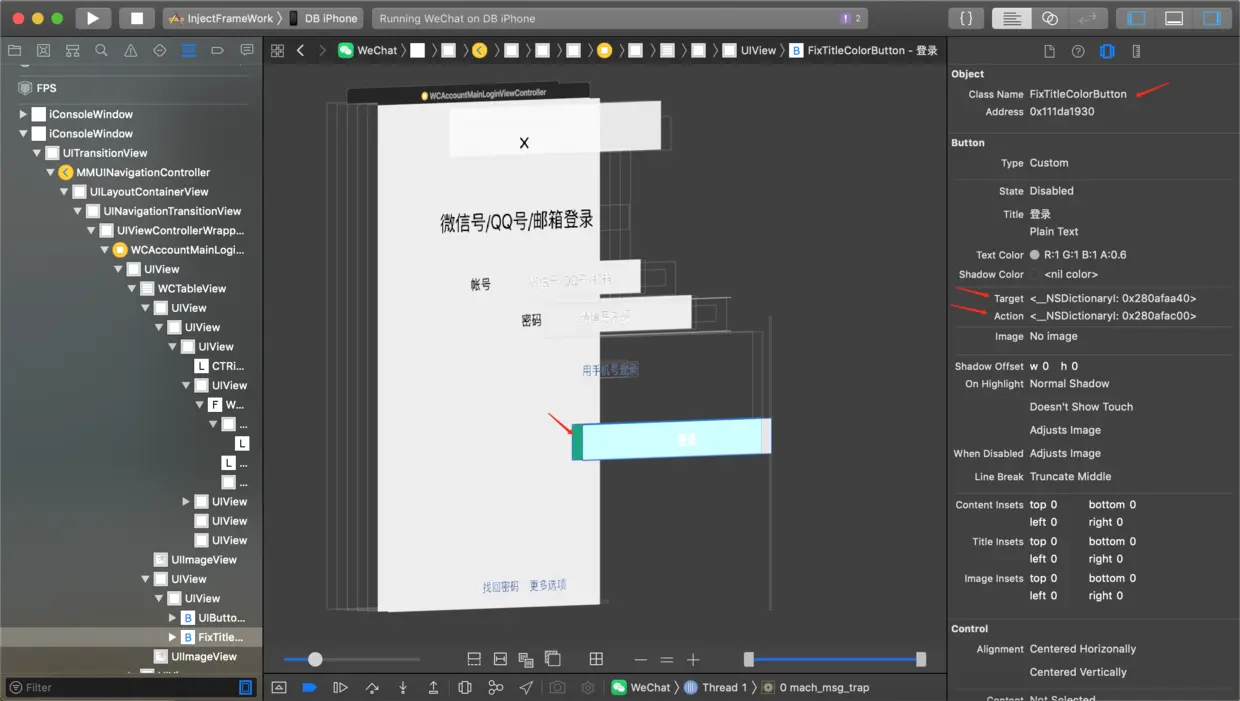This screenshot has width=1240, height=701.
Task: Toggle show constraints in view debugger
Action: coord(500,659)
